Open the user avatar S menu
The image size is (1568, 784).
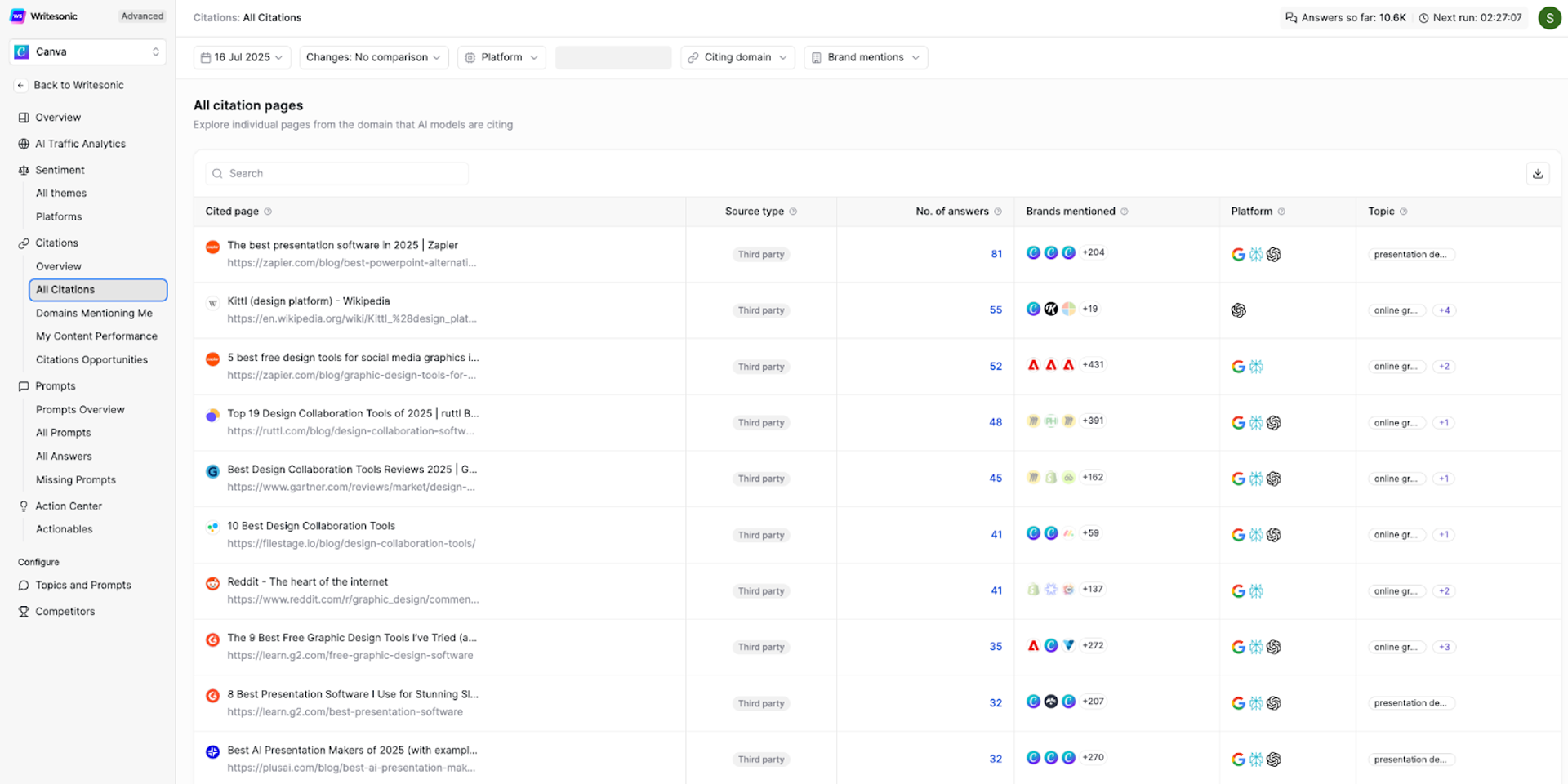(1549, 17)
